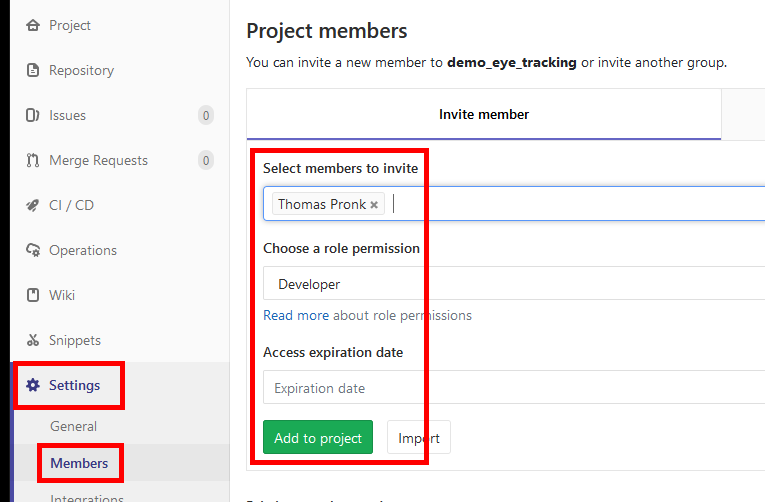Image resolution: width=765 pixels, height=502 pixels.
Task: Click the Merge Requests icon
Action: (33, 160)
